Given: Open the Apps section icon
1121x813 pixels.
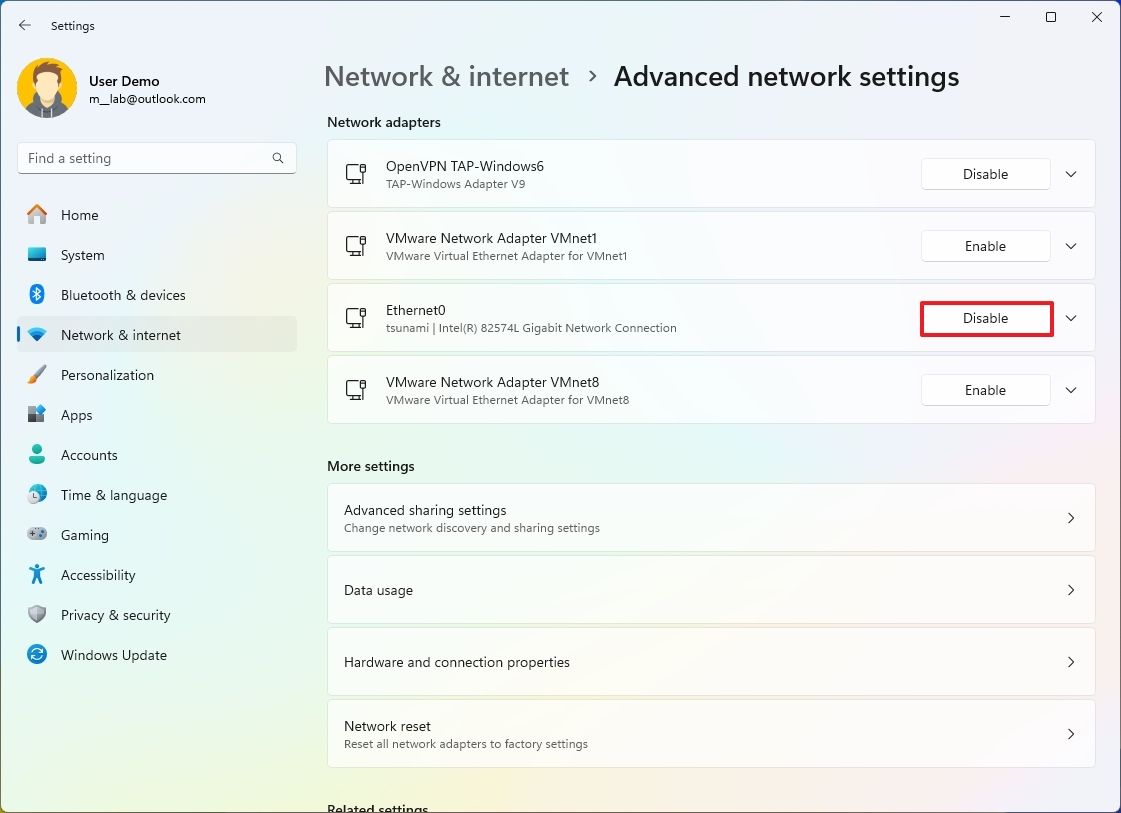Looking at the screenshot, I should (x=37, y=415).
